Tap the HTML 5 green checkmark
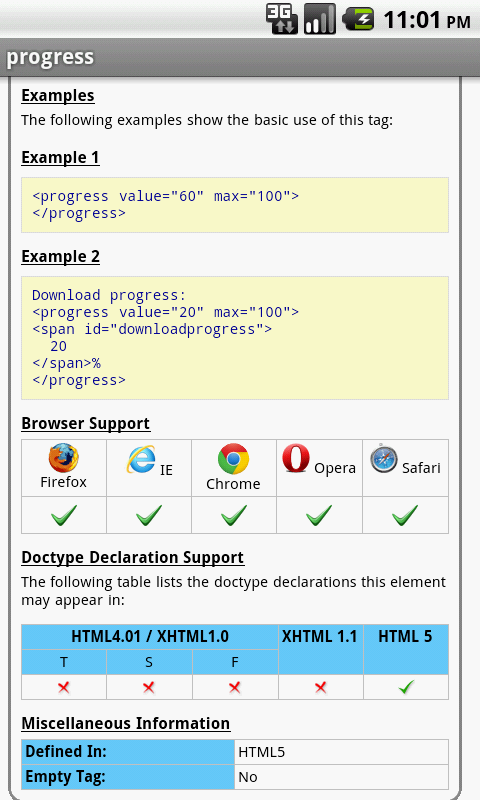 tap(406, 687)
